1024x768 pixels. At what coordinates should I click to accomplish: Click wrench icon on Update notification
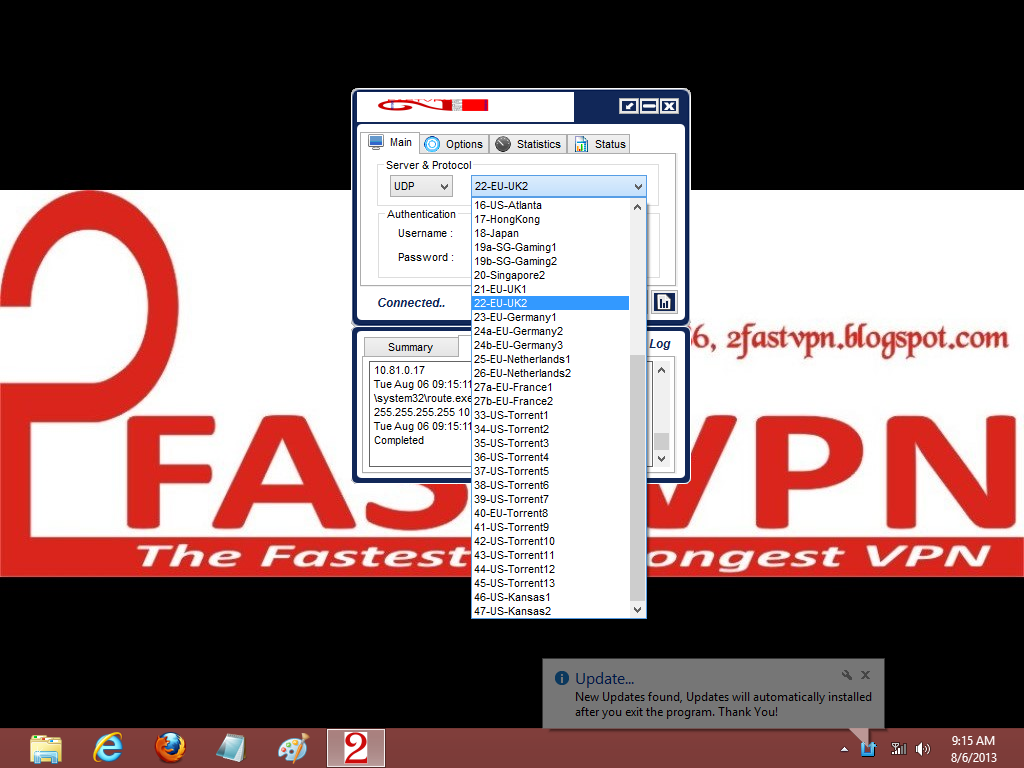point(846,675)
